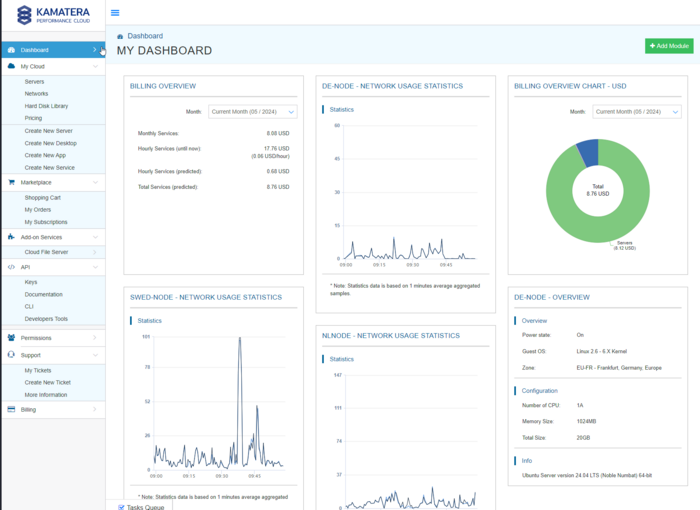Click the My Cloud cloud icon

coord(11,66)
